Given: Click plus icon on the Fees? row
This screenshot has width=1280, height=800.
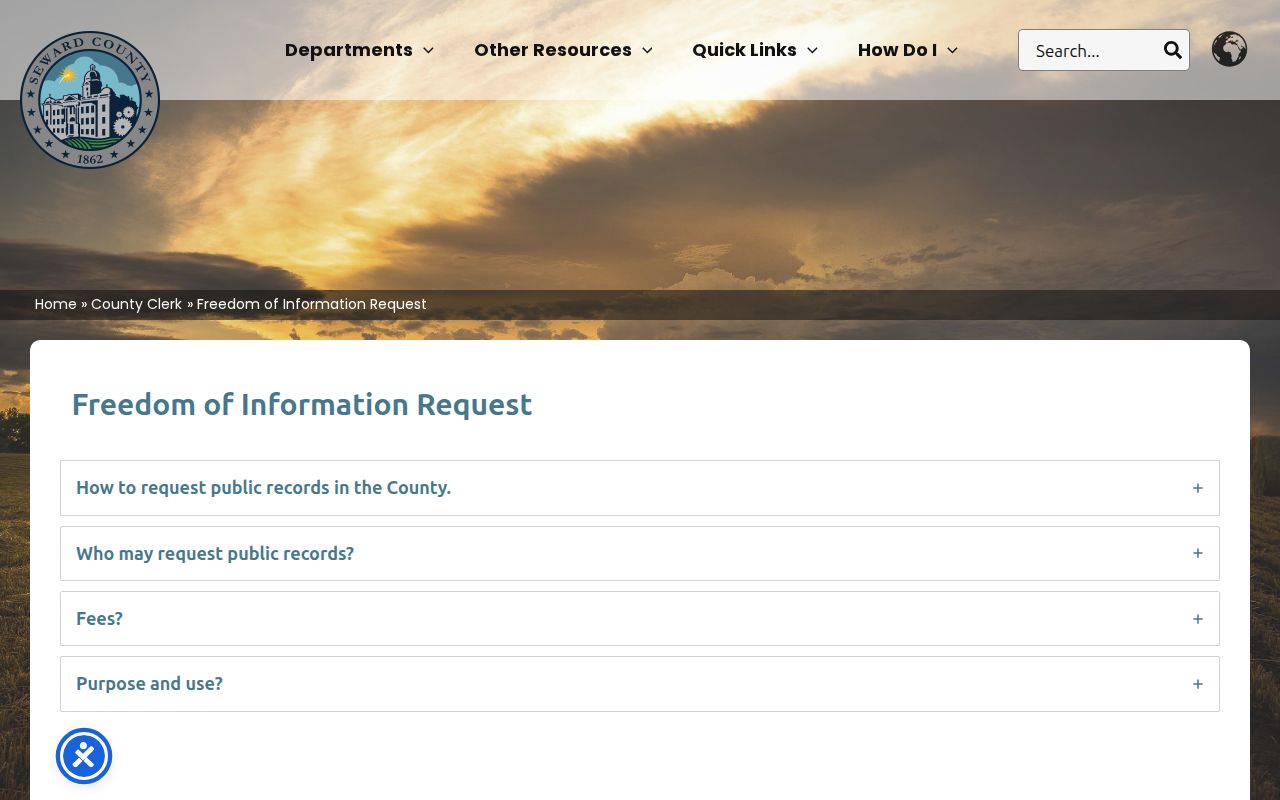Looking at the screenshot, I should (1197, 619).
